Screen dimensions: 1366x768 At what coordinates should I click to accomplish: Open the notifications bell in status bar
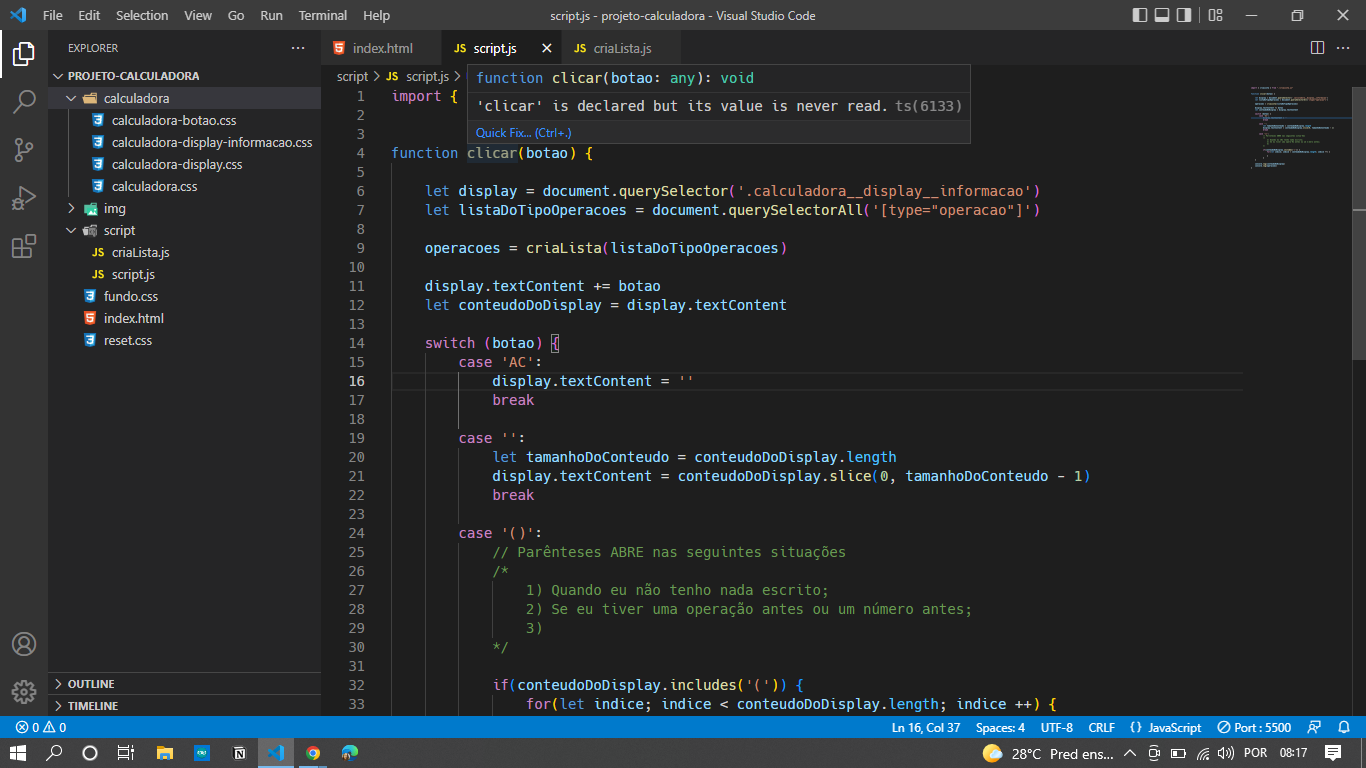click(x=1344, y=727)
